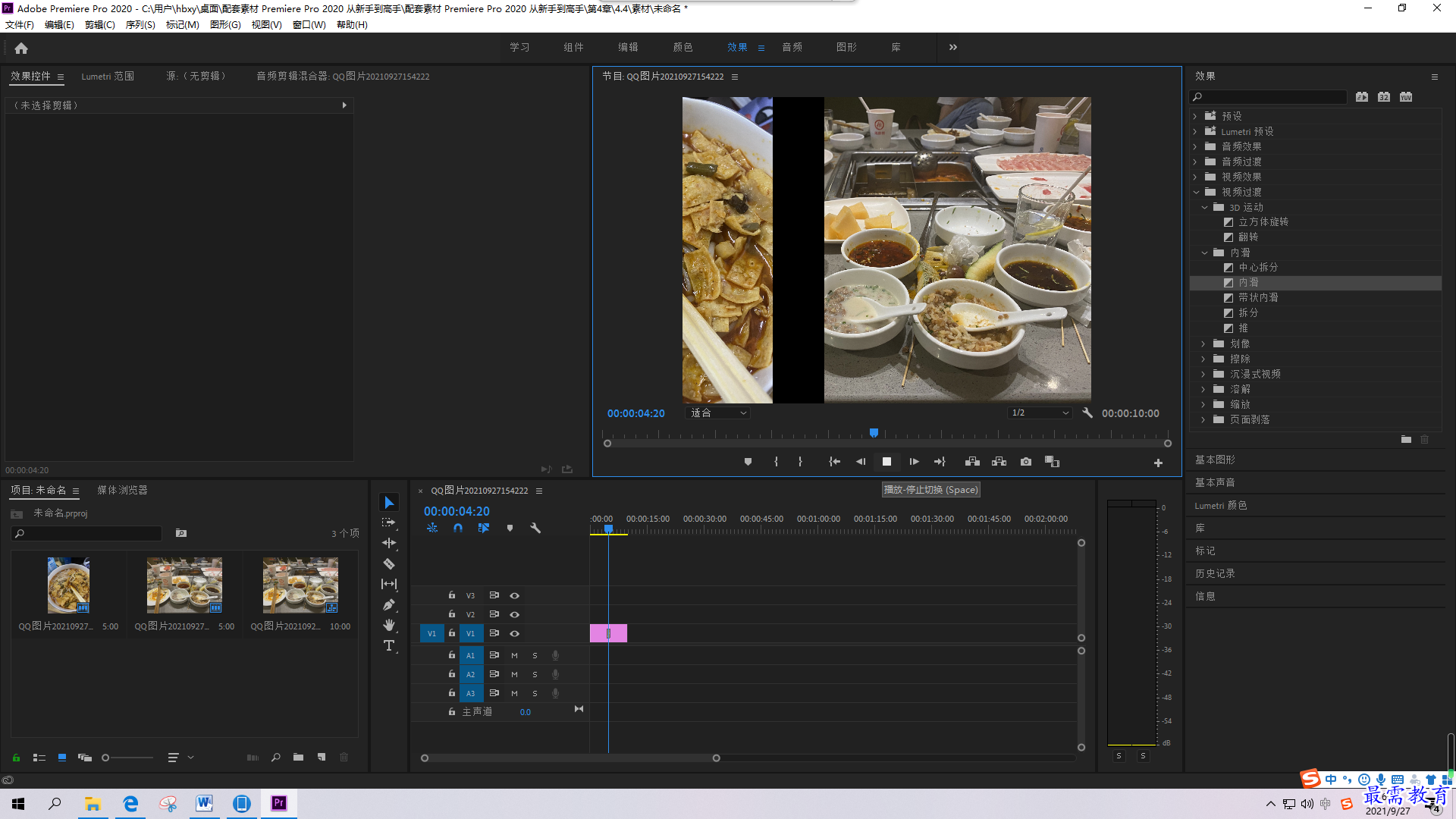Mute audio track A3
The height and width of the screenshot is (819, 1456).
coord(514,693)
